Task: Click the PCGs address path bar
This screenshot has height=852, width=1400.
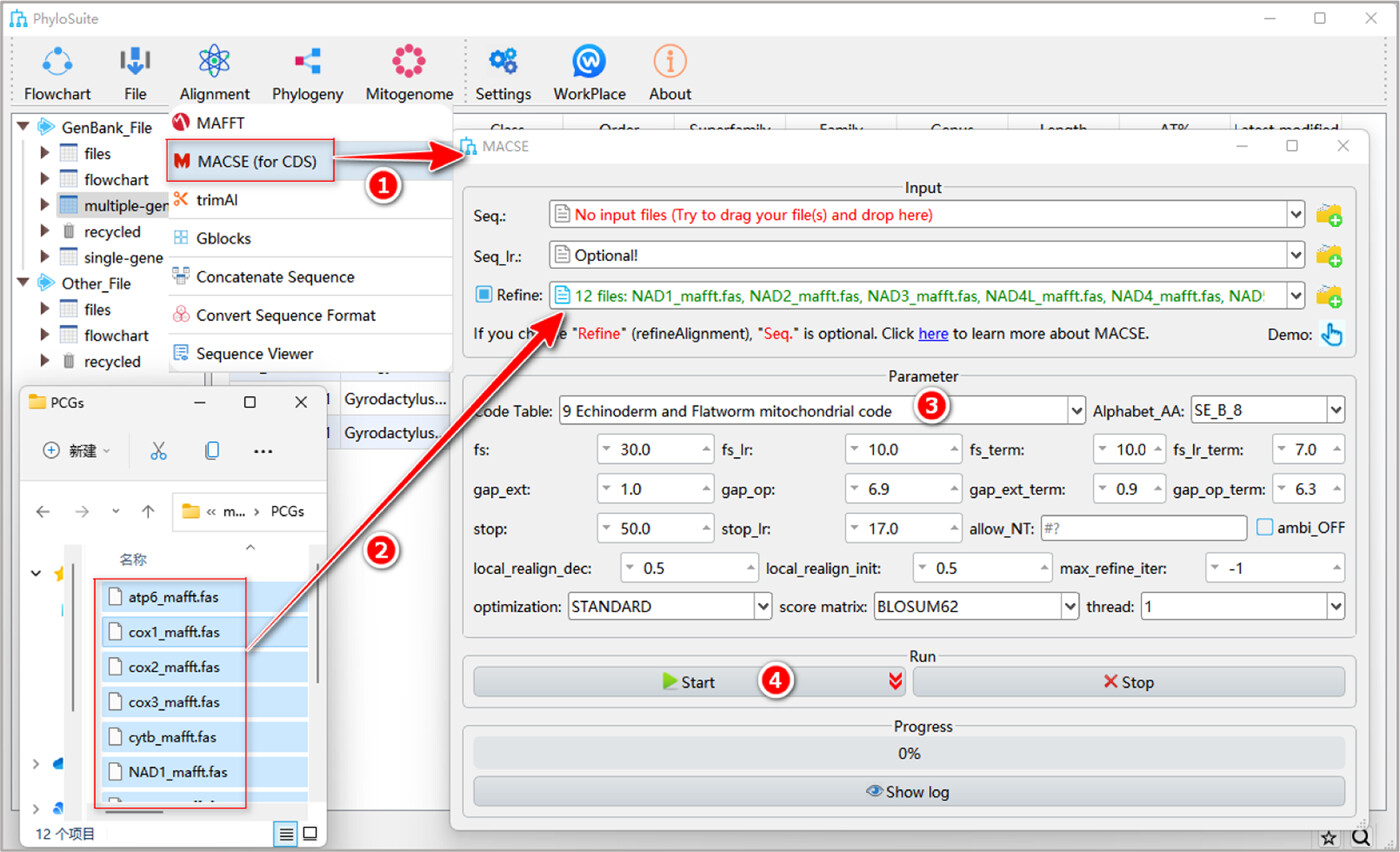Action: [248, 511]
